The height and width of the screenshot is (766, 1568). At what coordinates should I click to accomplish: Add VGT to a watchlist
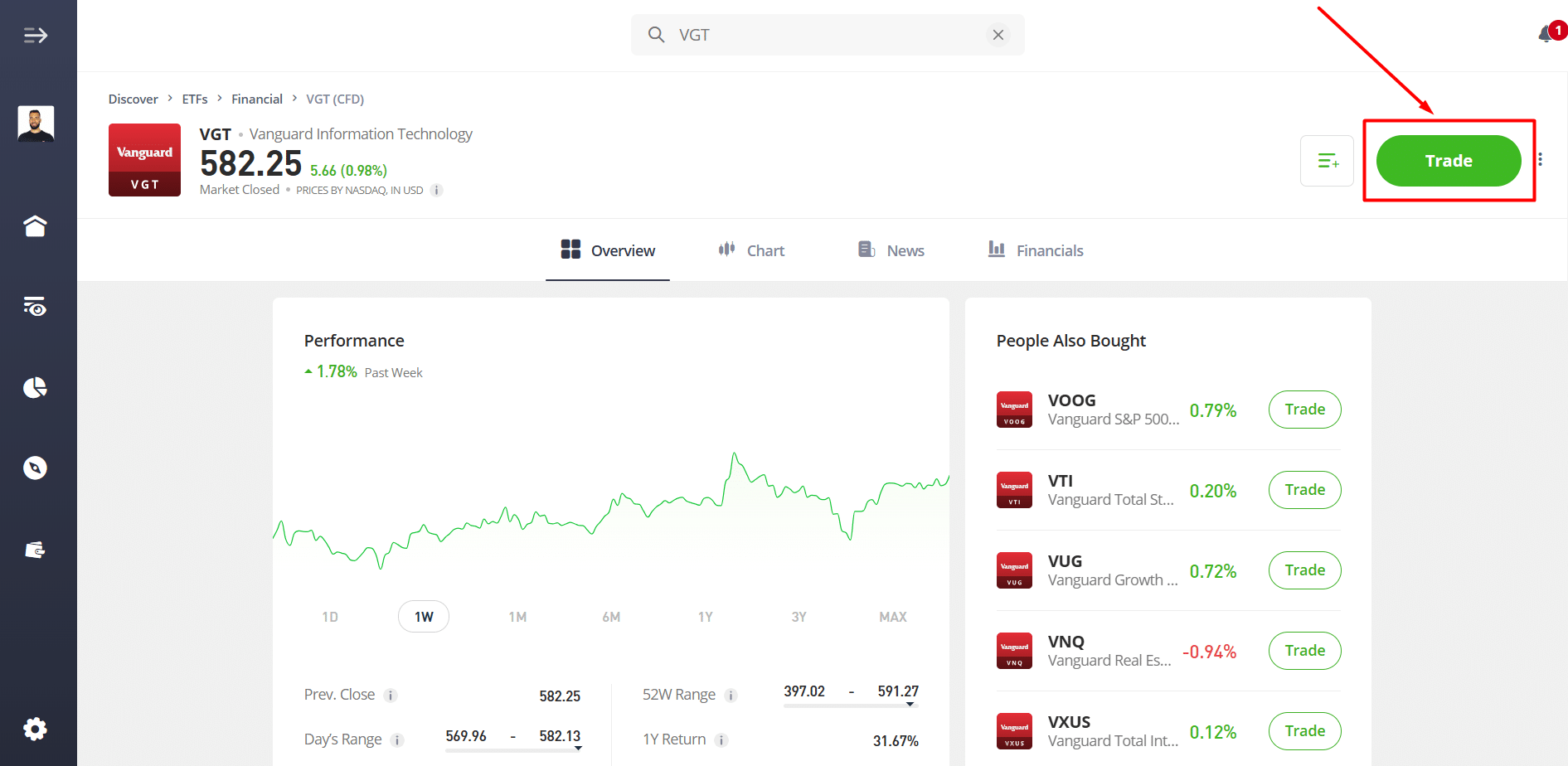[x=1328, y=161]
